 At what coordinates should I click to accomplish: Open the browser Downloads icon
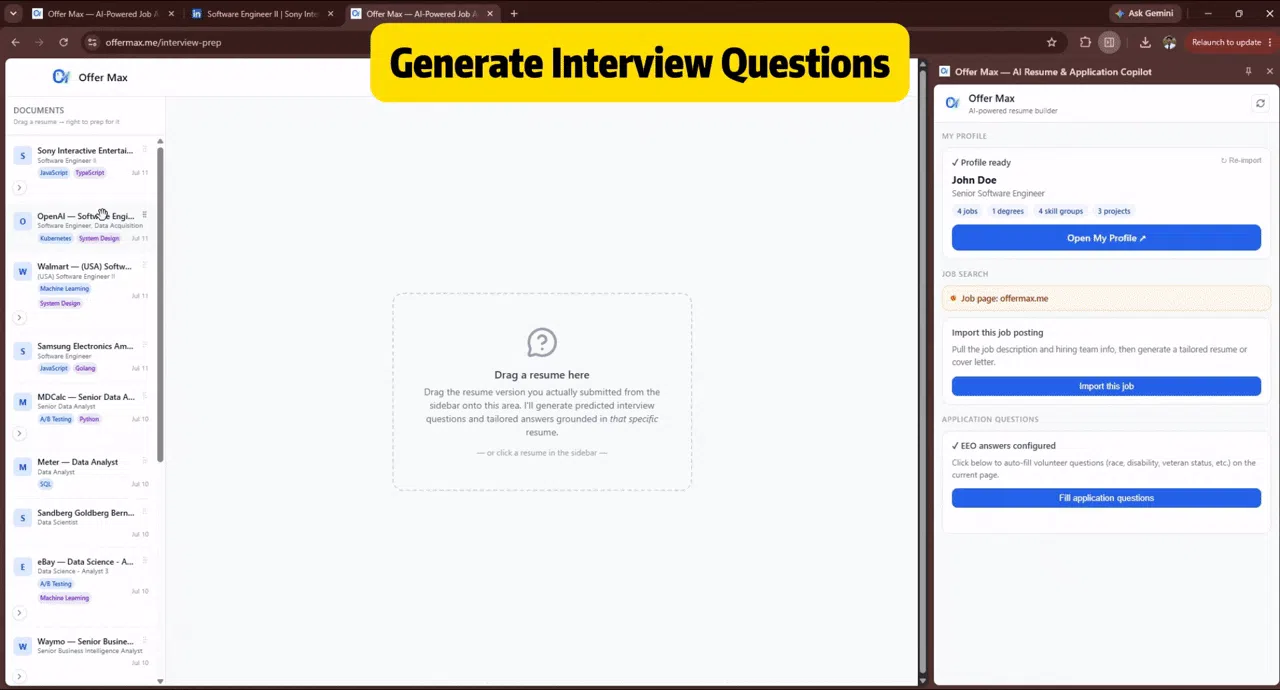(x=1145, y=42)
